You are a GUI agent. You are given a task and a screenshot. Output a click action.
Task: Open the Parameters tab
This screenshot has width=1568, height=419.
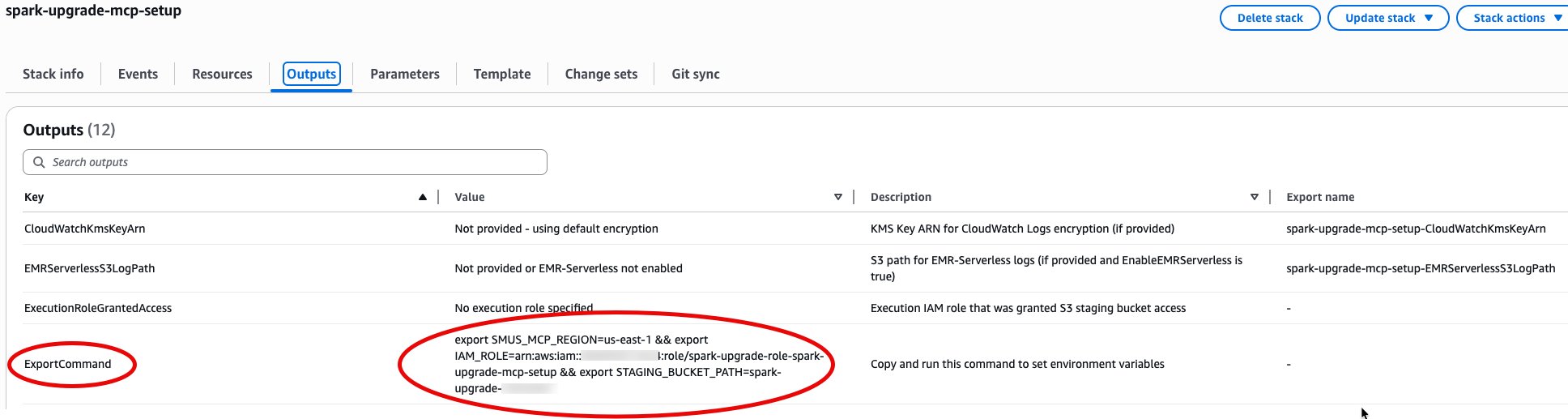tap(405, 74)
